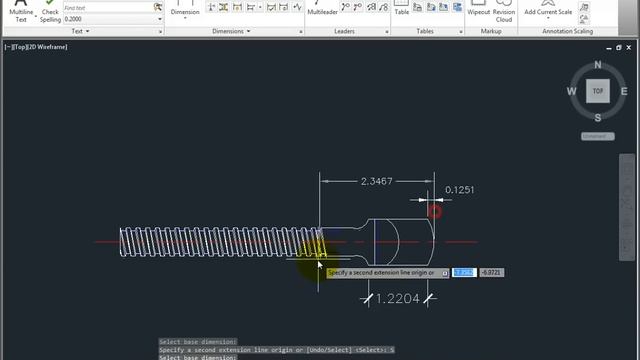
Task: Click the 0.1251 dimension text
Action: [460, 190]
